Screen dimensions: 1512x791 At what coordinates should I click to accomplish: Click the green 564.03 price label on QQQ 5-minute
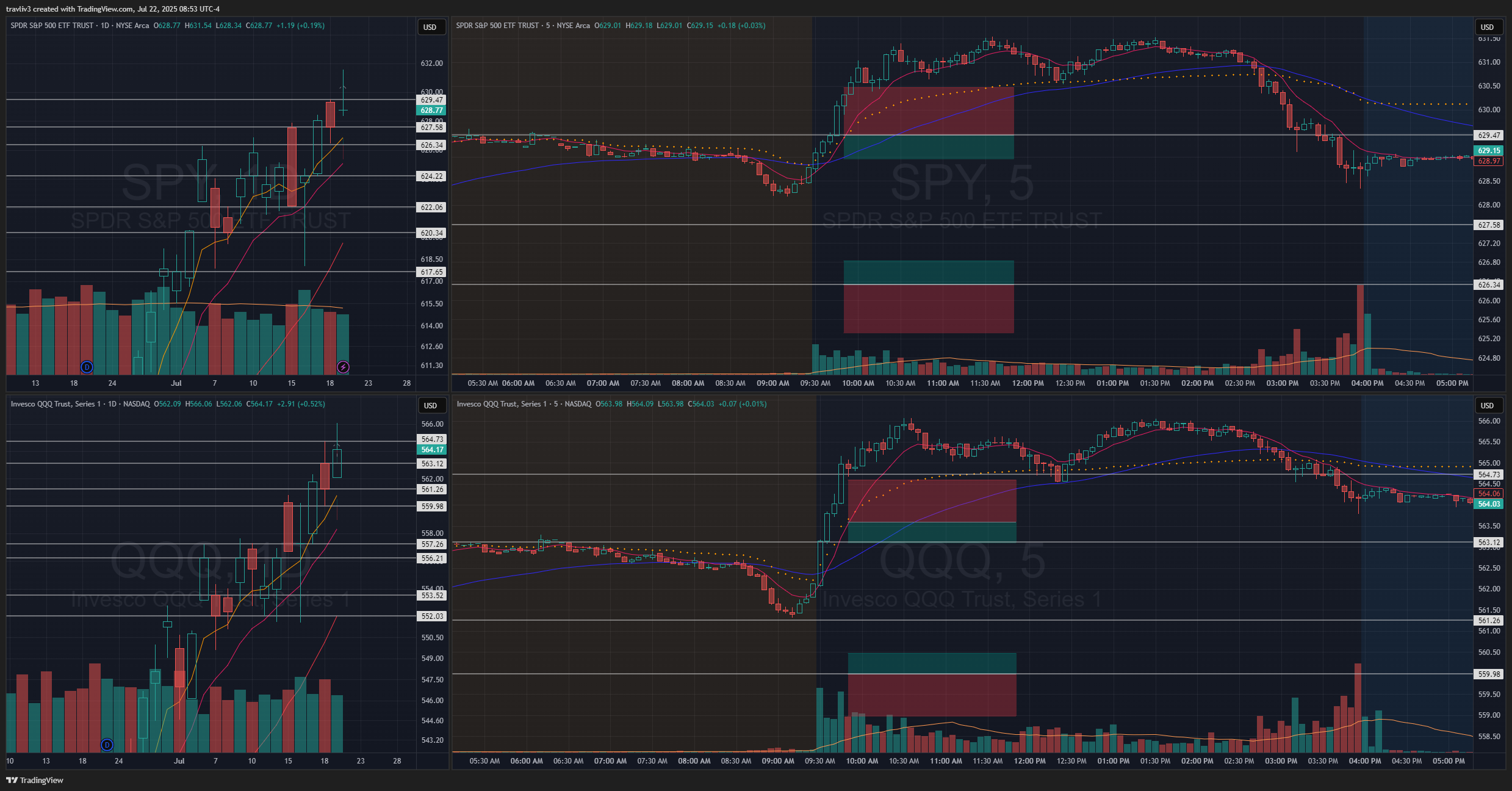coord(1488,504)
